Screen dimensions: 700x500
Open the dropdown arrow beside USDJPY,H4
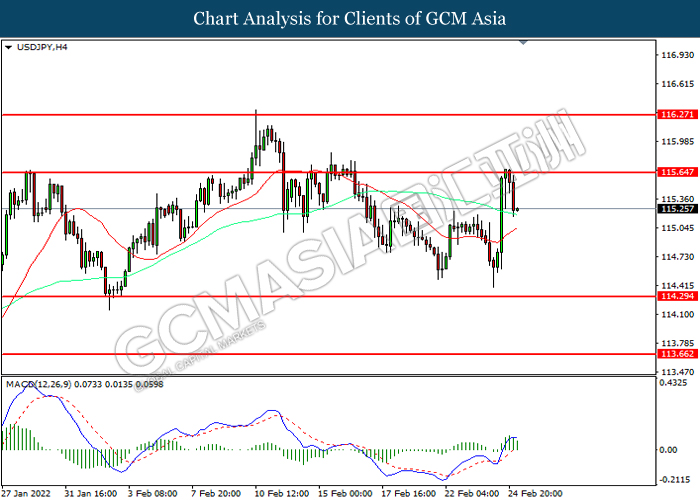(x=8, y=47)
